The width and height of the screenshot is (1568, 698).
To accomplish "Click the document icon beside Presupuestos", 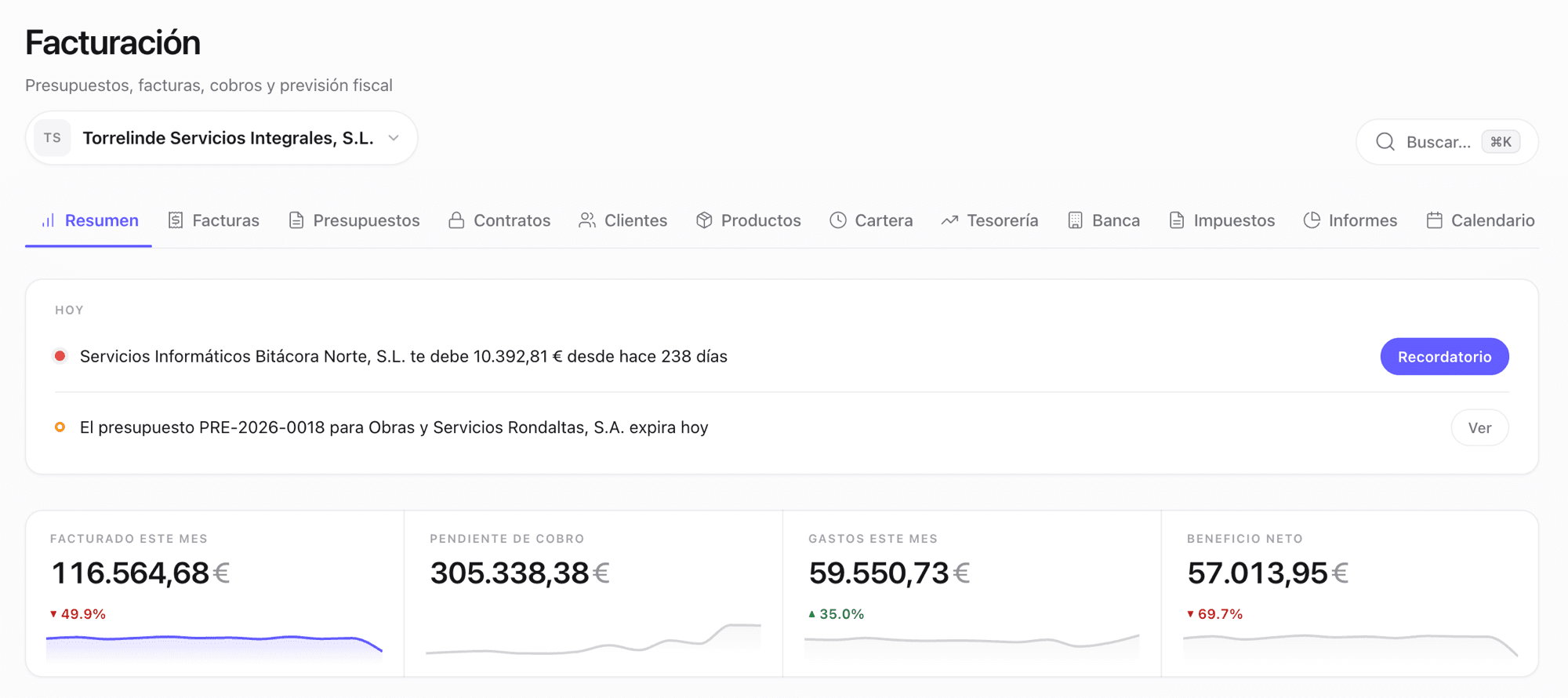I will (296, 220).
